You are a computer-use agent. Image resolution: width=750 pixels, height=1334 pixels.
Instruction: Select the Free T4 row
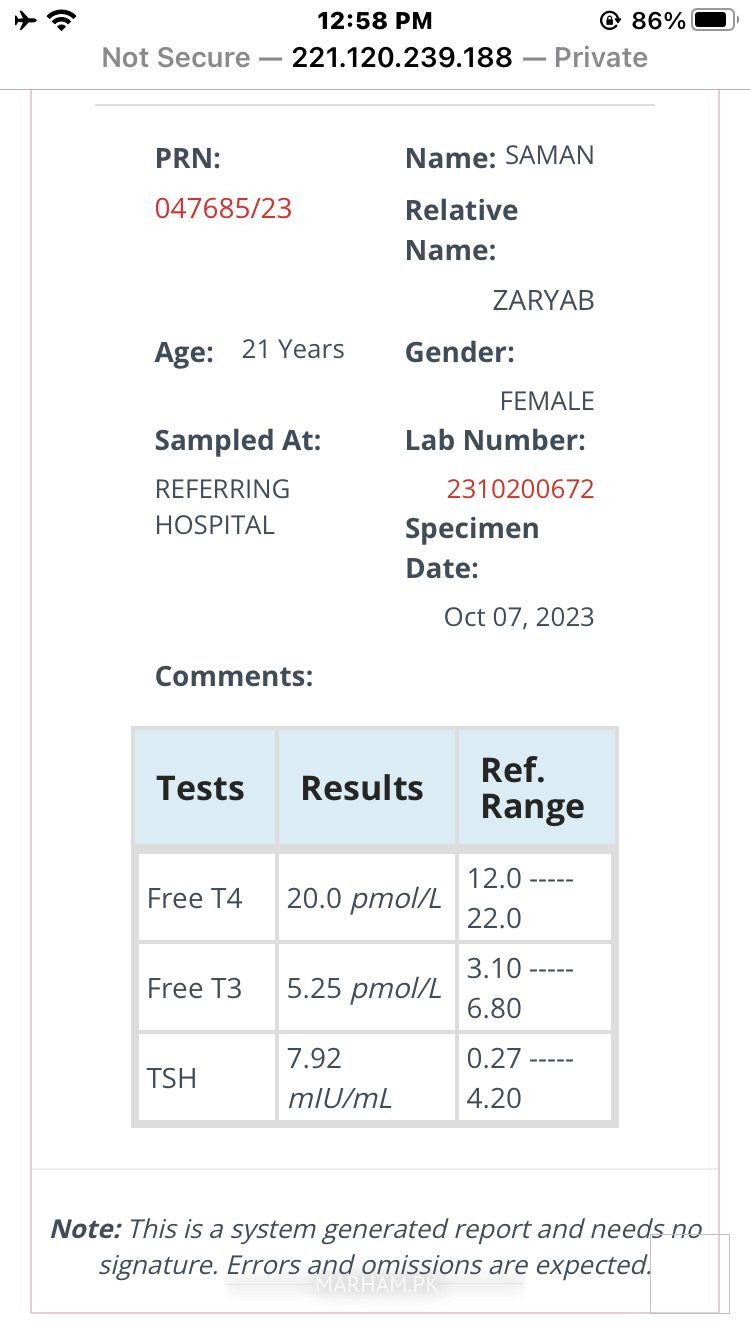click(375, 898)
